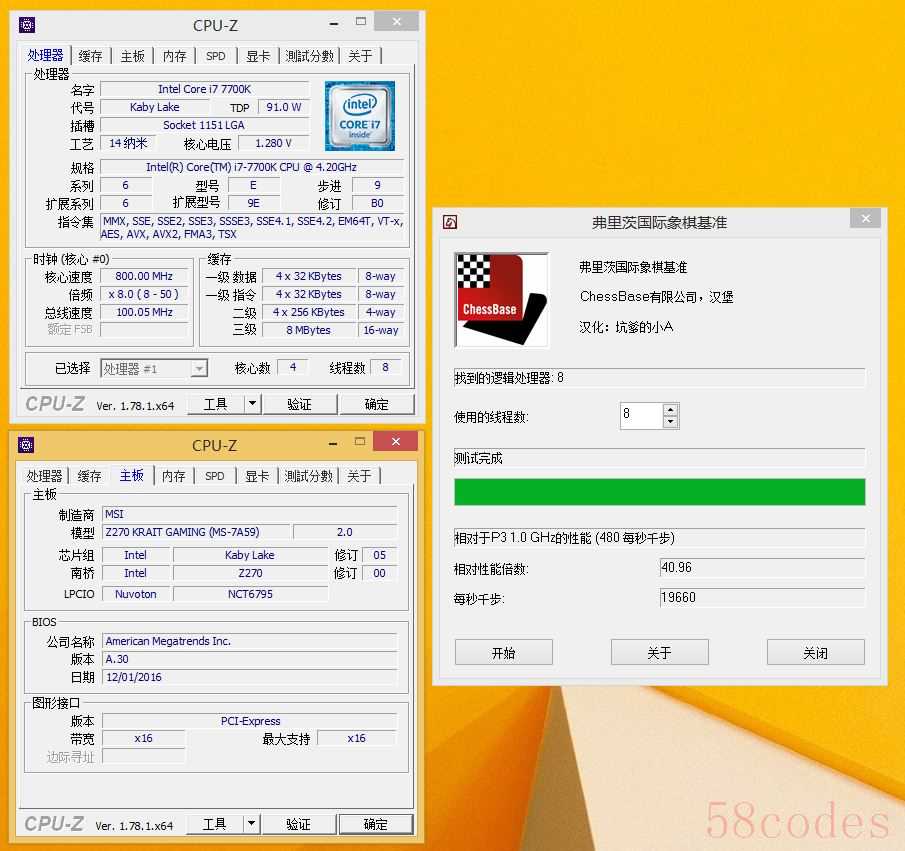The height and width of the screenshot is (851, 905).
Task: Open SPD tab in top CPU-Z window
Action: (216, 56)
